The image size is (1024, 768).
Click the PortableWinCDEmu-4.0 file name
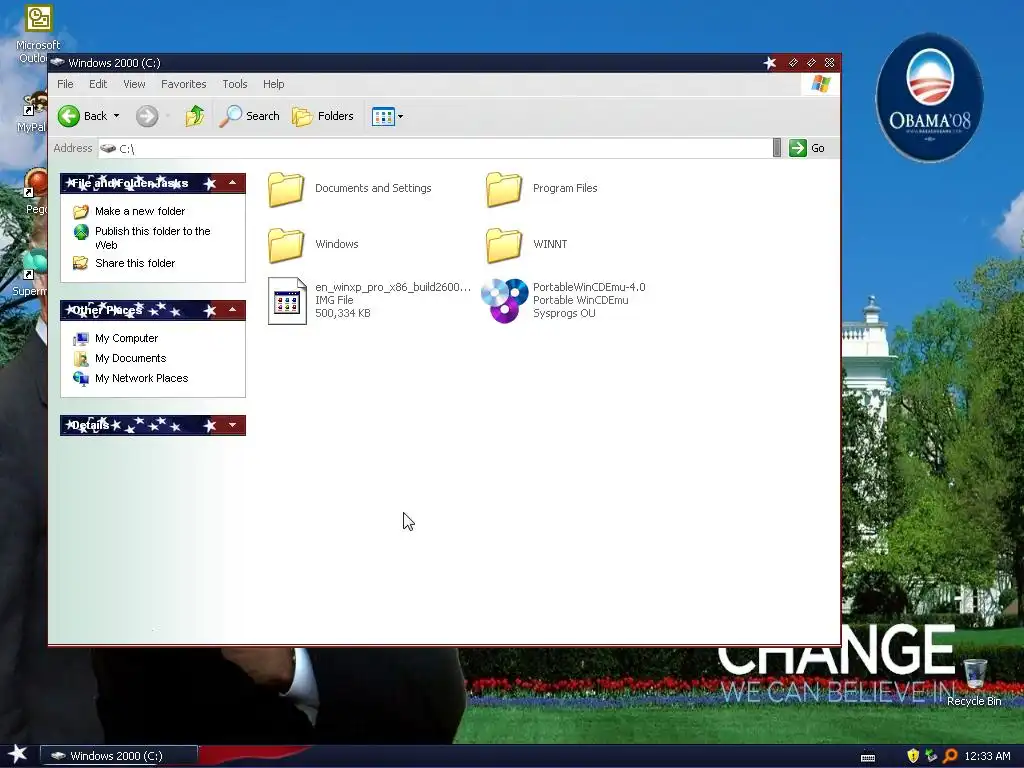coord(589,287)
